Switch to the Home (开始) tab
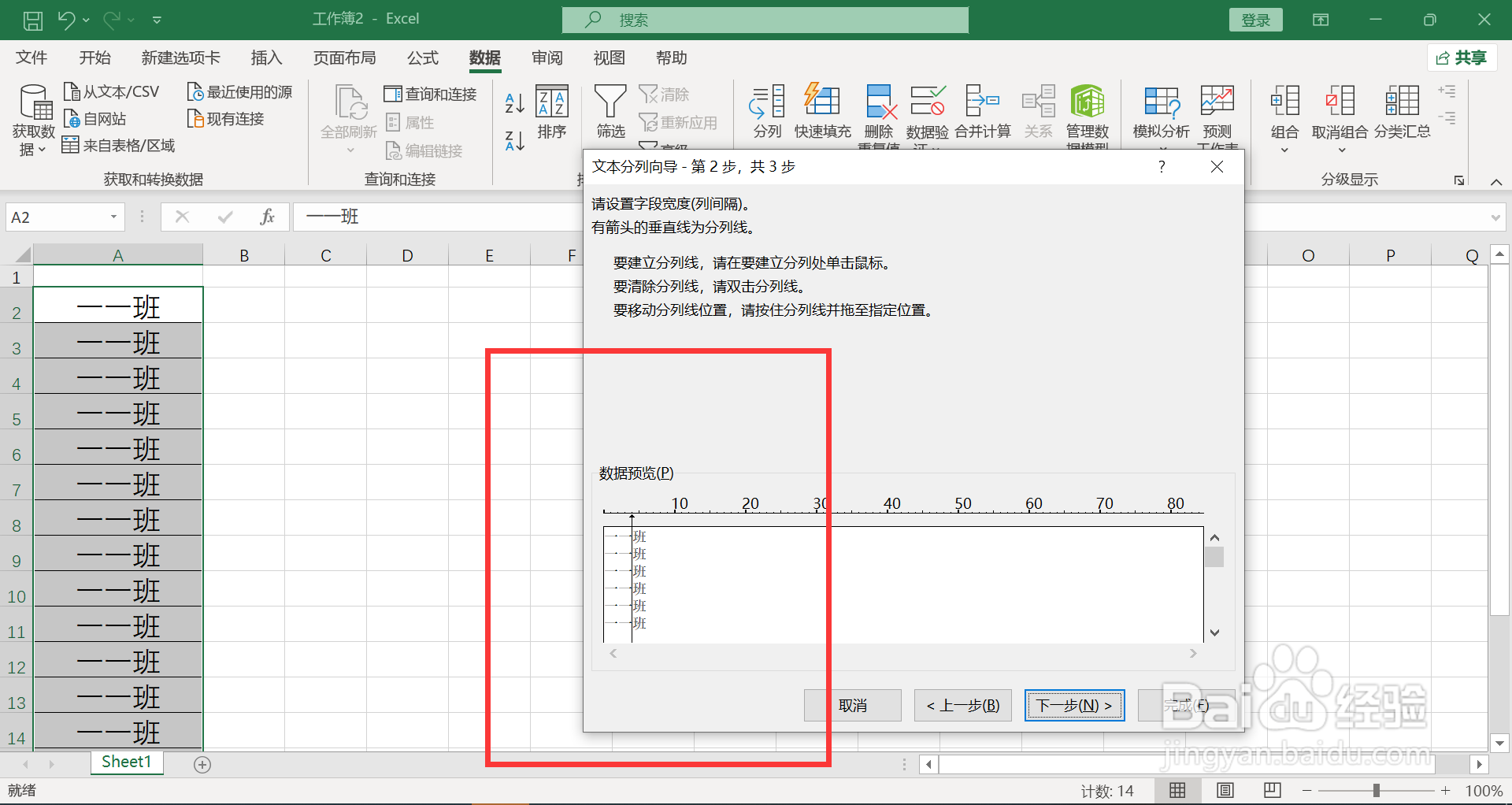This screenshot has width=1512, height=805. [95, 57]
